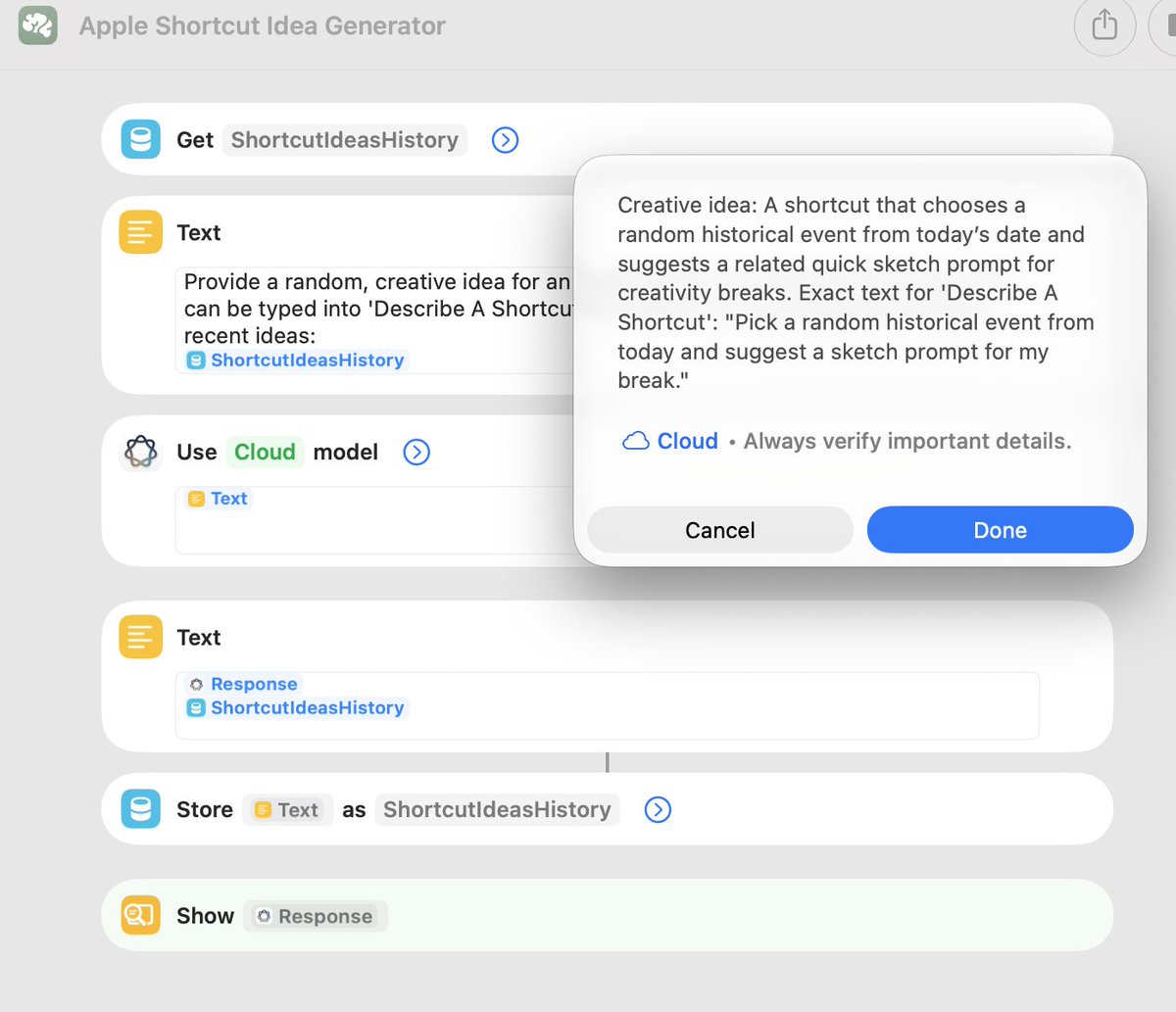Click the Use model action's Apple Intelligence icon
1176x1012 pixels.
(140, 452)
